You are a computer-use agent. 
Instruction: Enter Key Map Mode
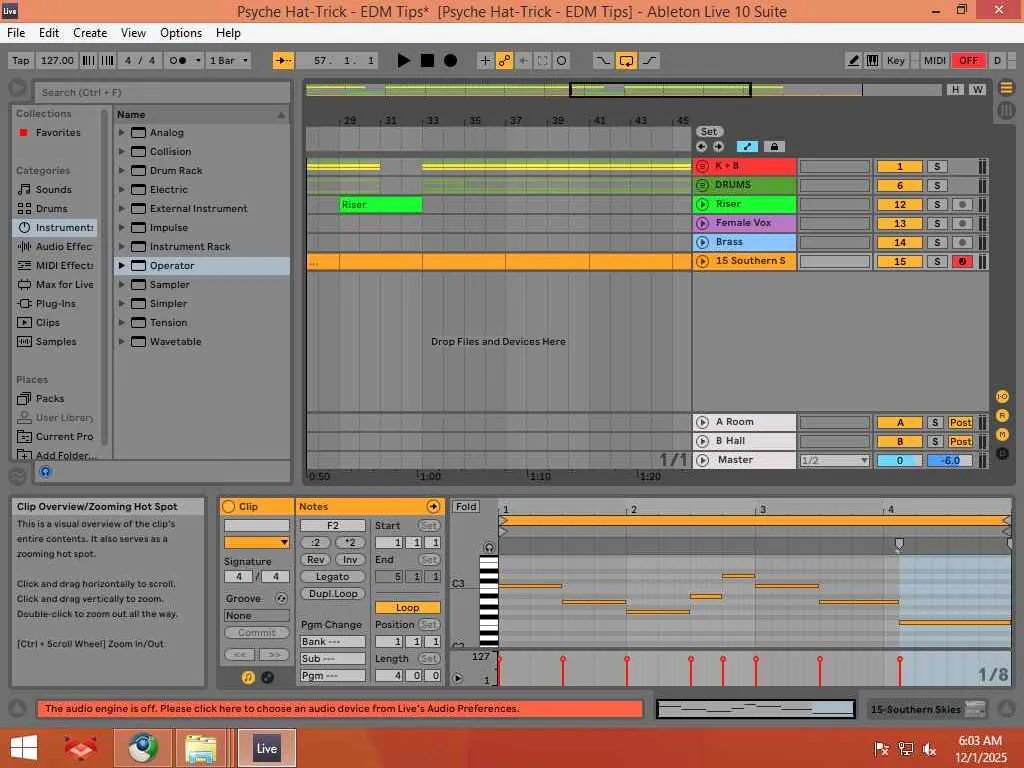(895, 61)
